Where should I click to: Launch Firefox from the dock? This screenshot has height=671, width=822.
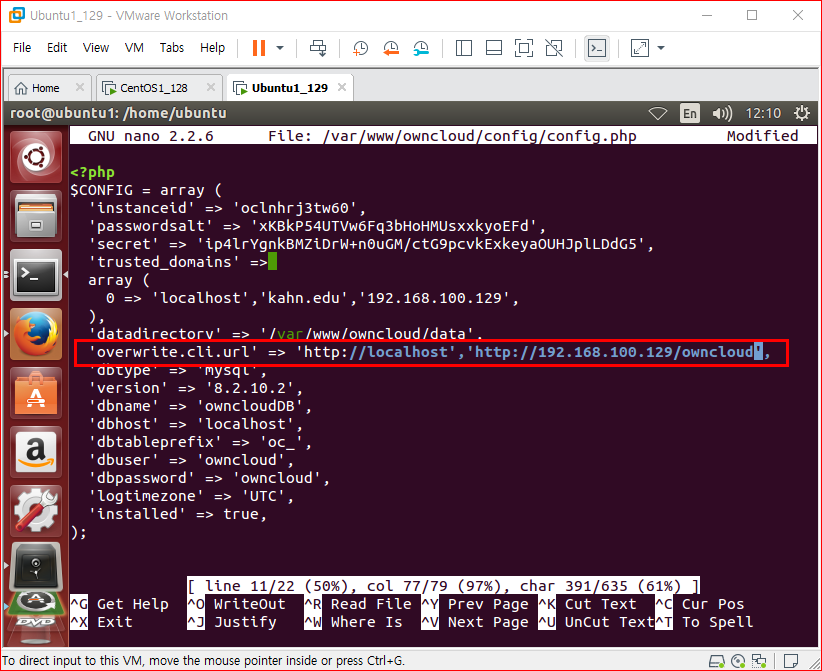36,334
